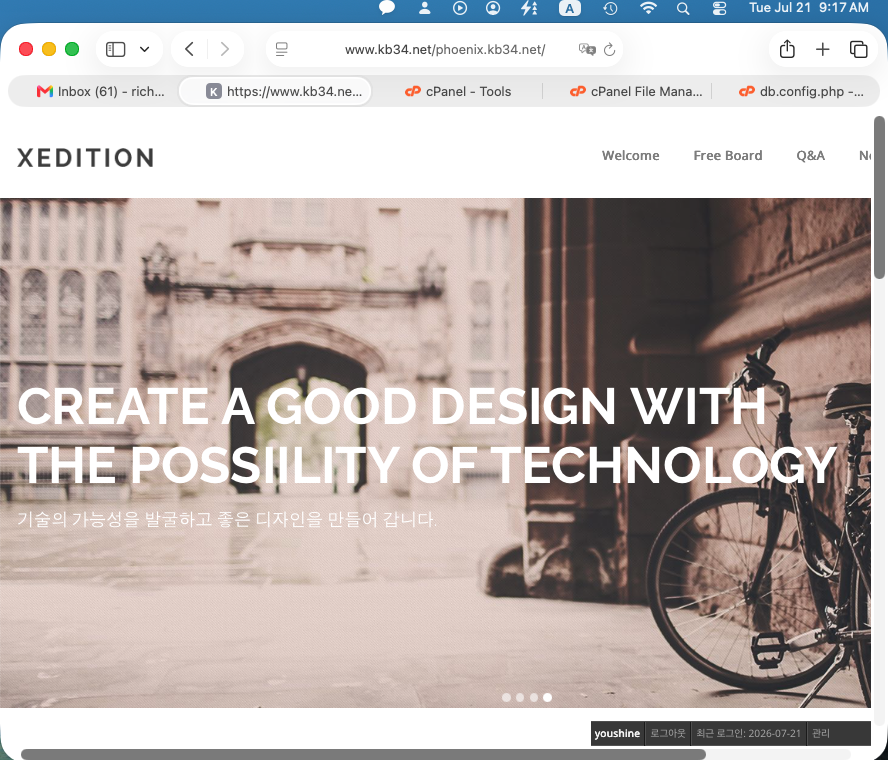Select the fourth slider dot
The width and height of the screenshot is (888, 760).
click(x=547, y=697)
